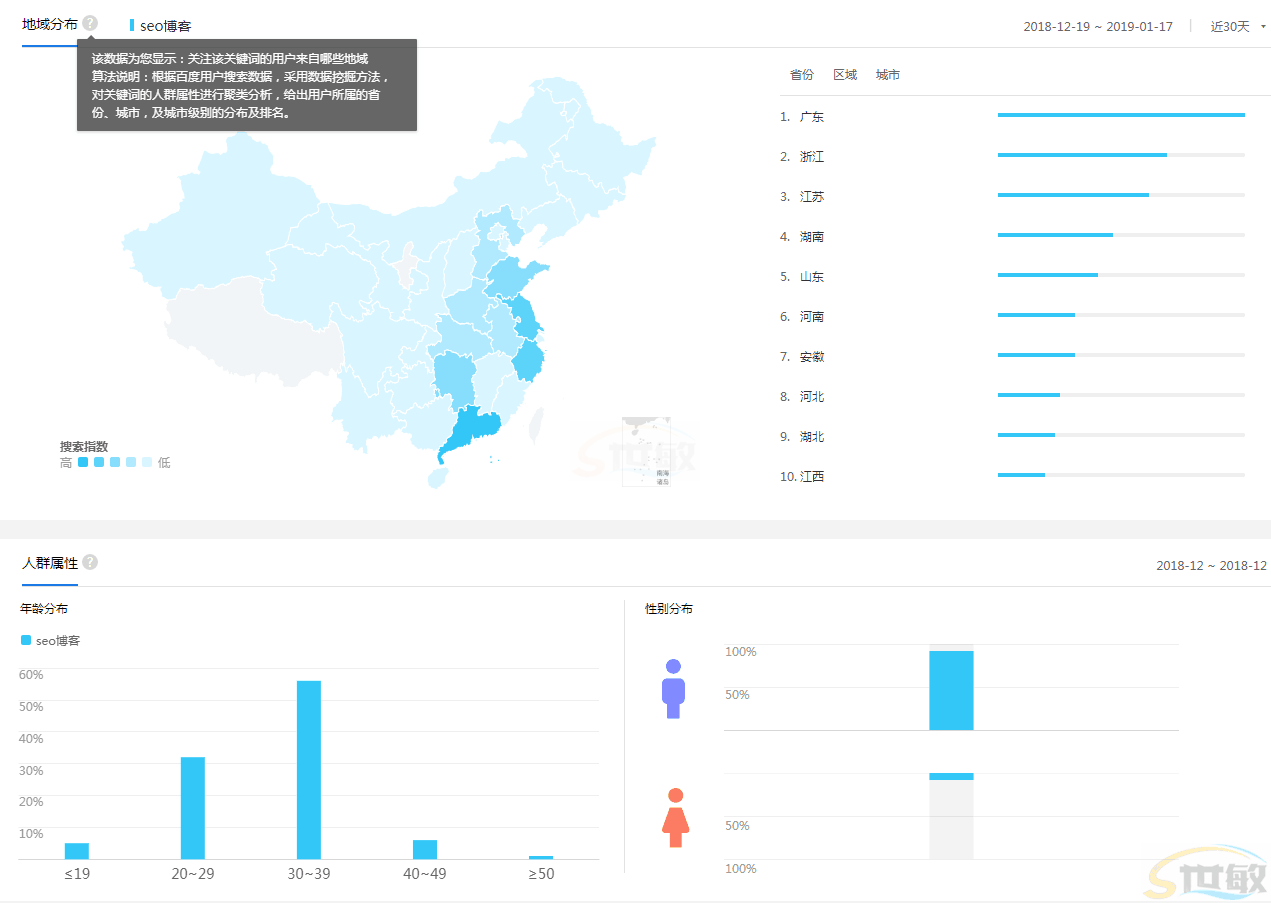Click Hainan island on the map
This screenshot has height=903, width=1271.
click(x=437, y=478)
